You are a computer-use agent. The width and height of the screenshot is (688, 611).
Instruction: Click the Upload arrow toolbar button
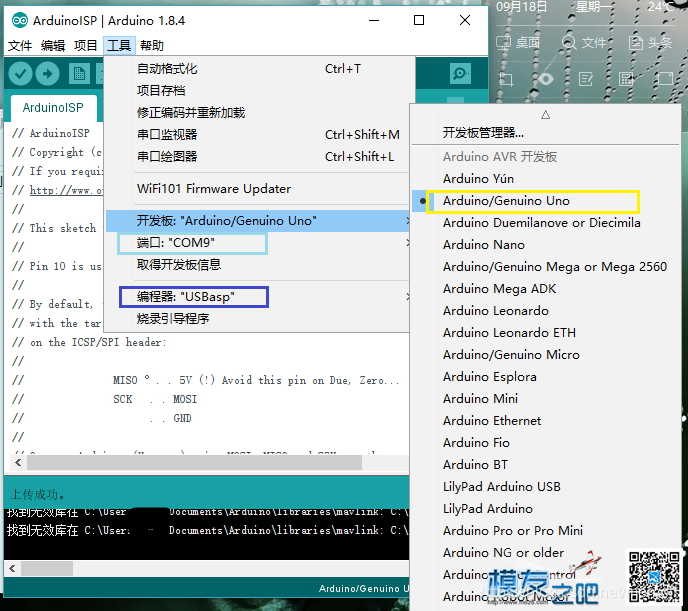[x=47, y=73]
